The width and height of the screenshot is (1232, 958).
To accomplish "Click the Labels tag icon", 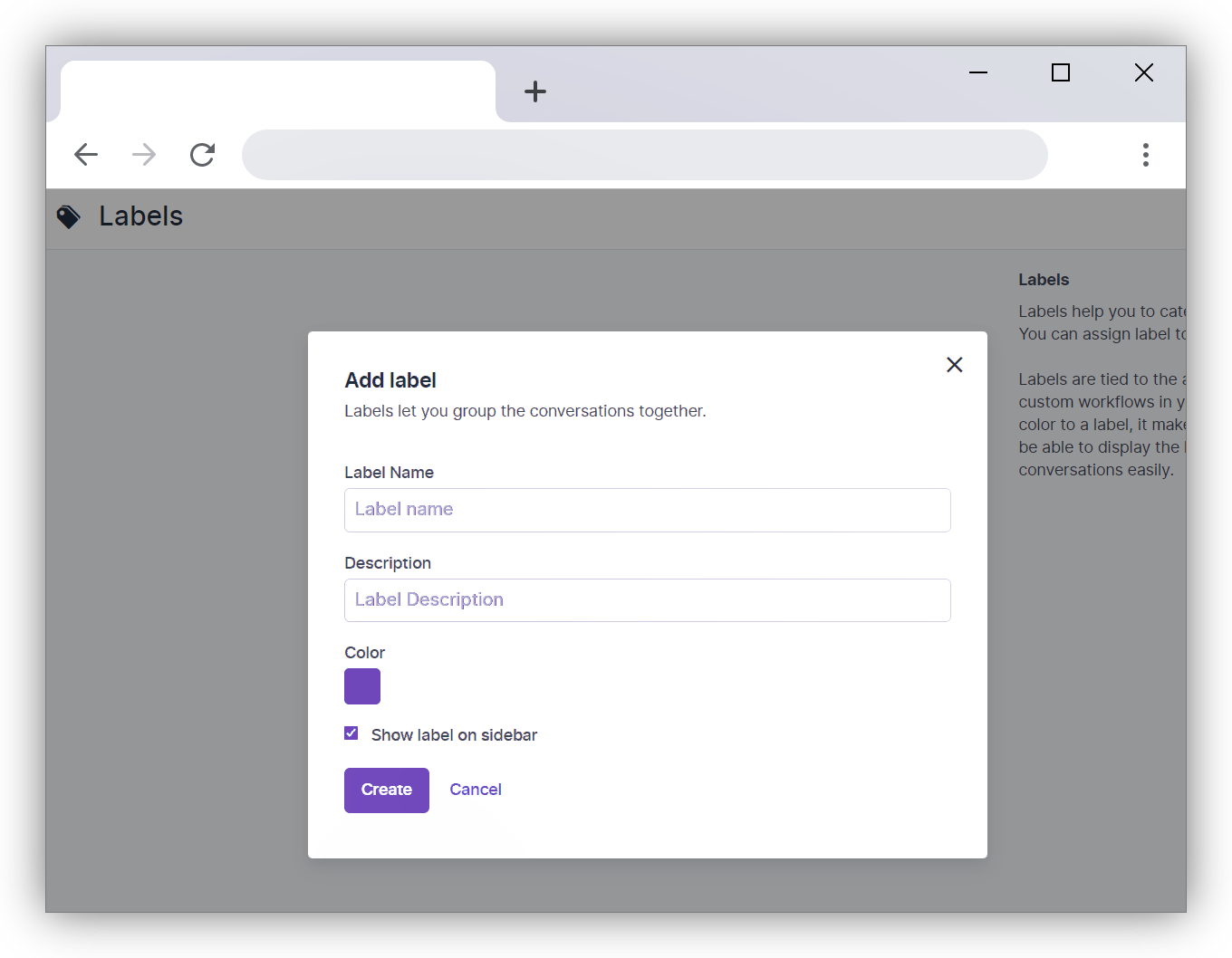I will click(69, 217).
